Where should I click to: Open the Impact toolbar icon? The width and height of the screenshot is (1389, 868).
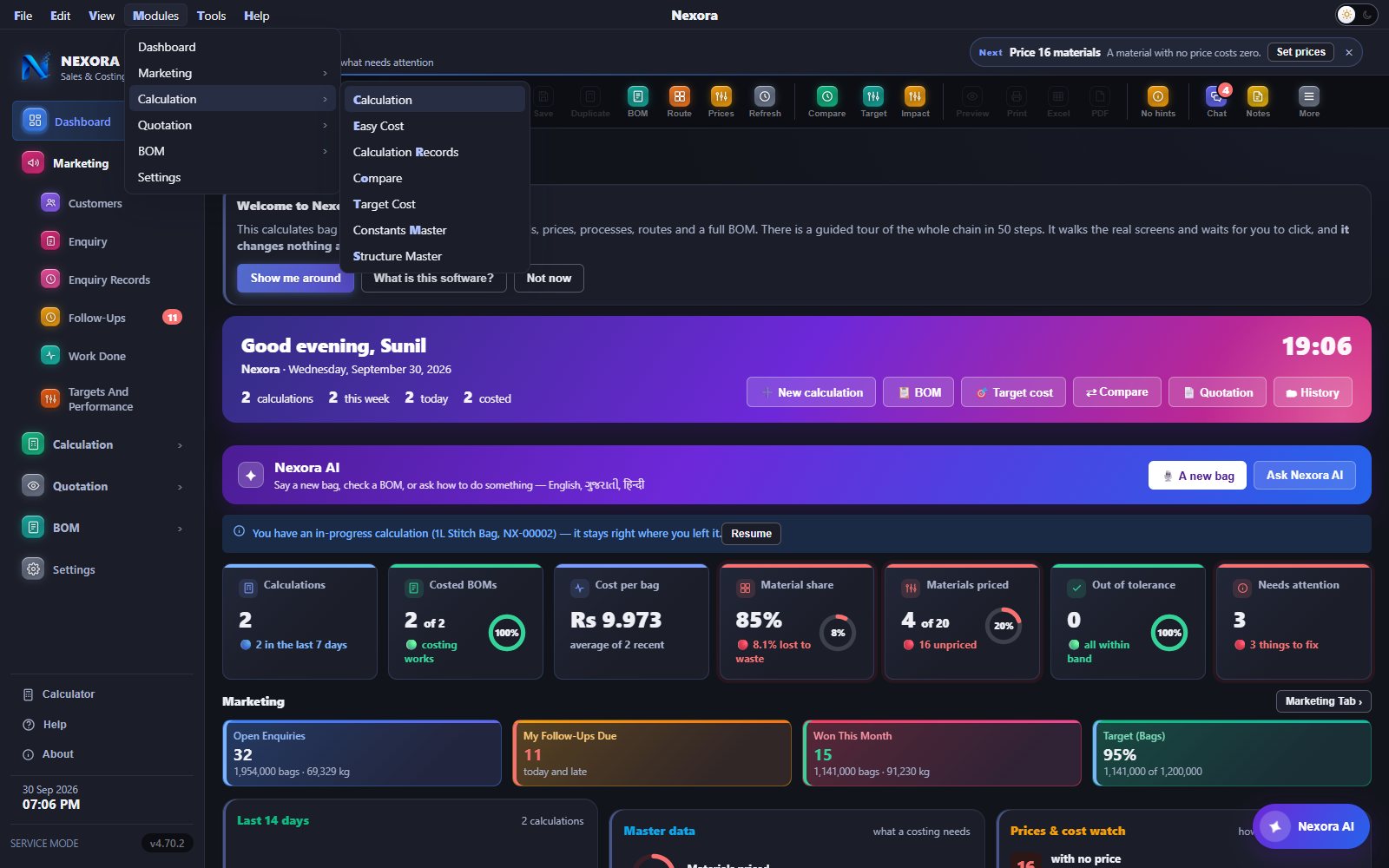point(915,102)
